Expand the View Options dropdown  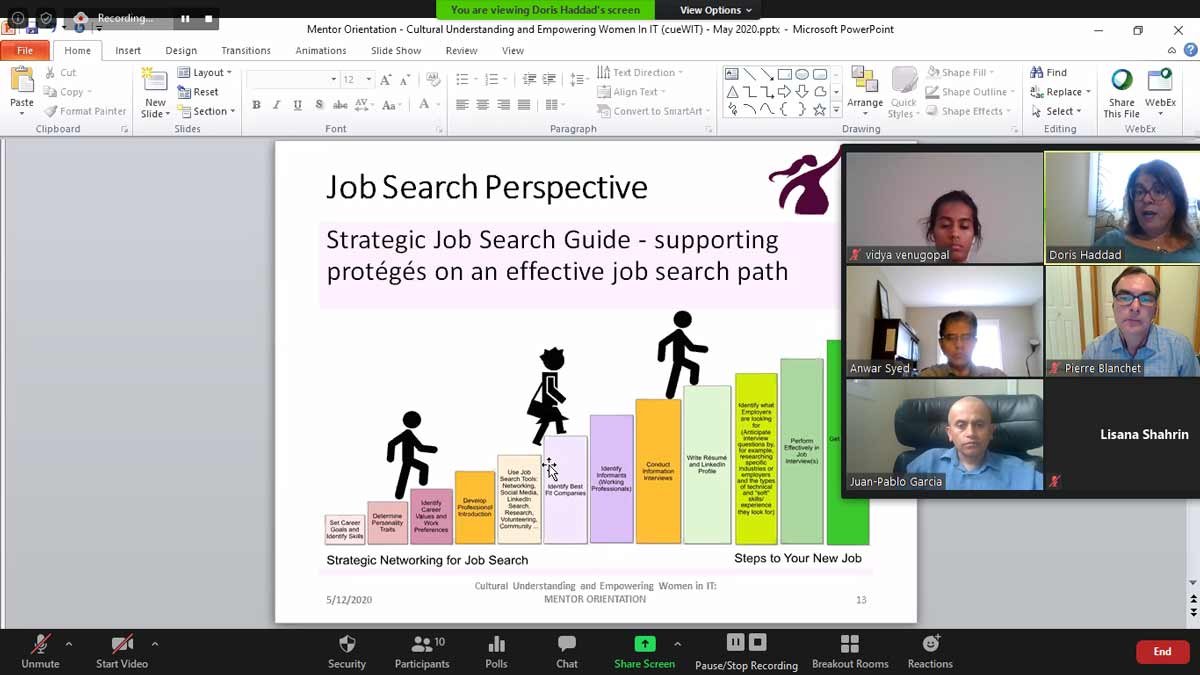[715, 10]
